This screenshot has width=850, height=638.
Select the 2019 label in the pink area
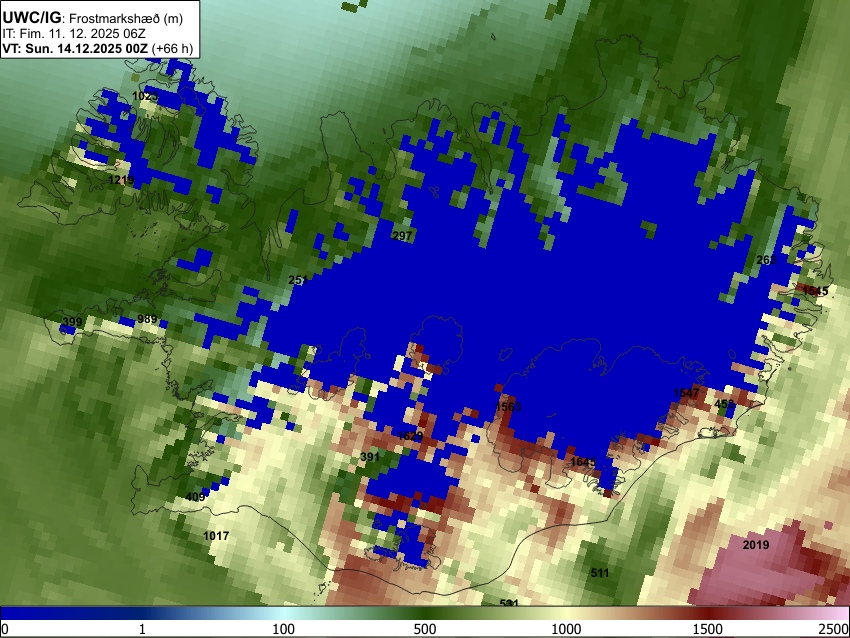[756, 545]
